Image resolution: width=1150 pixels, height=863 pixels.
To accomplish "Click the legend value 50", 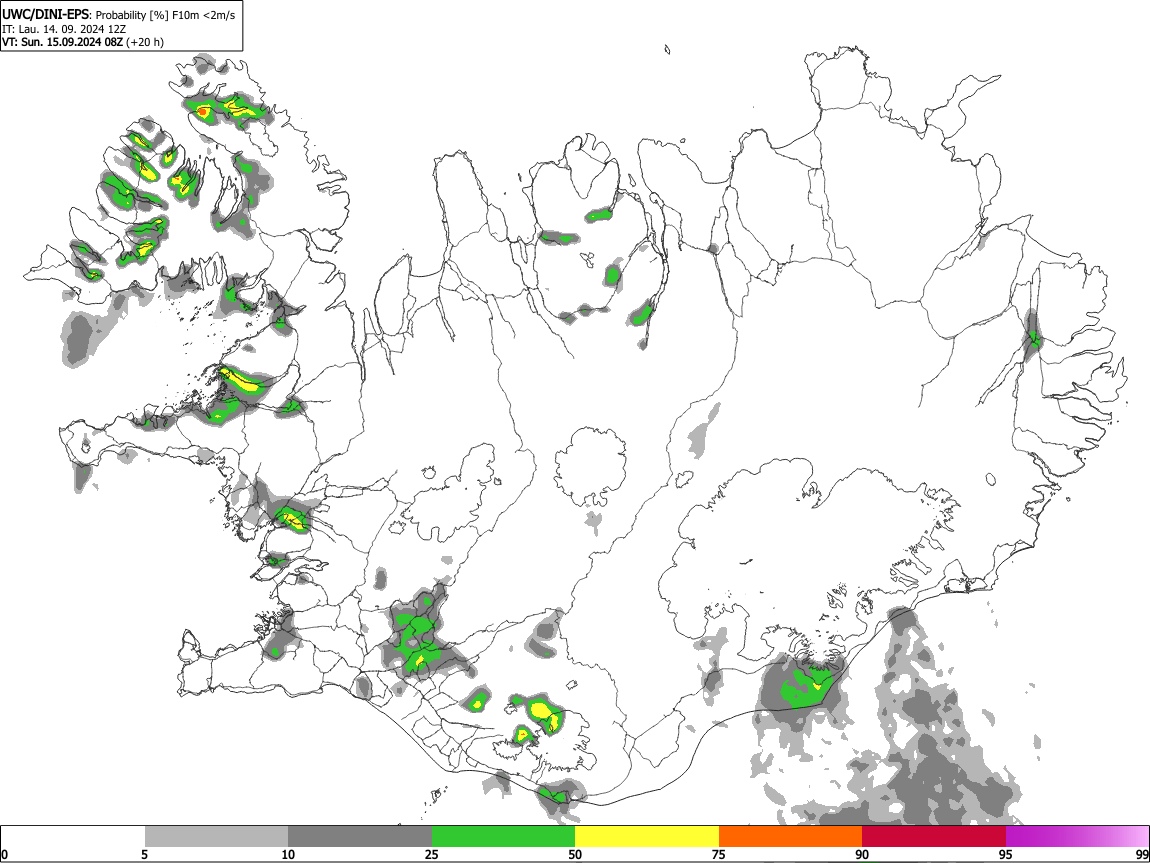I will point(575,855).
